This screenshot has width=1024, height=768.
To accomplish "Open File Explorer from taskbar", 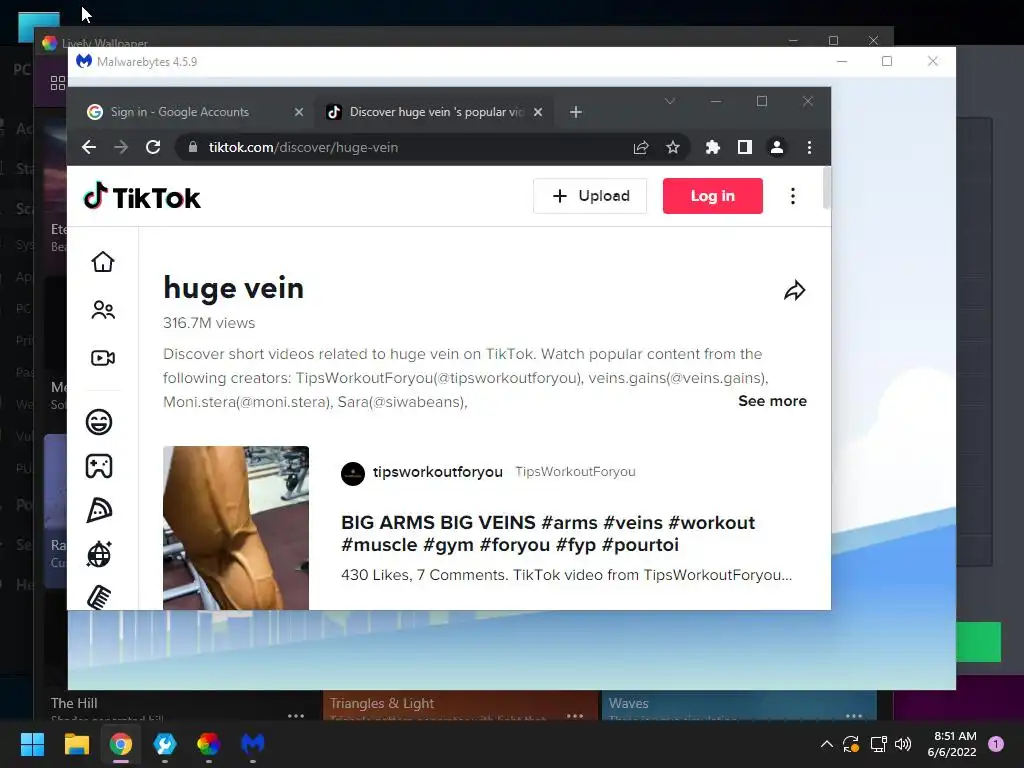I will (76, 744).
